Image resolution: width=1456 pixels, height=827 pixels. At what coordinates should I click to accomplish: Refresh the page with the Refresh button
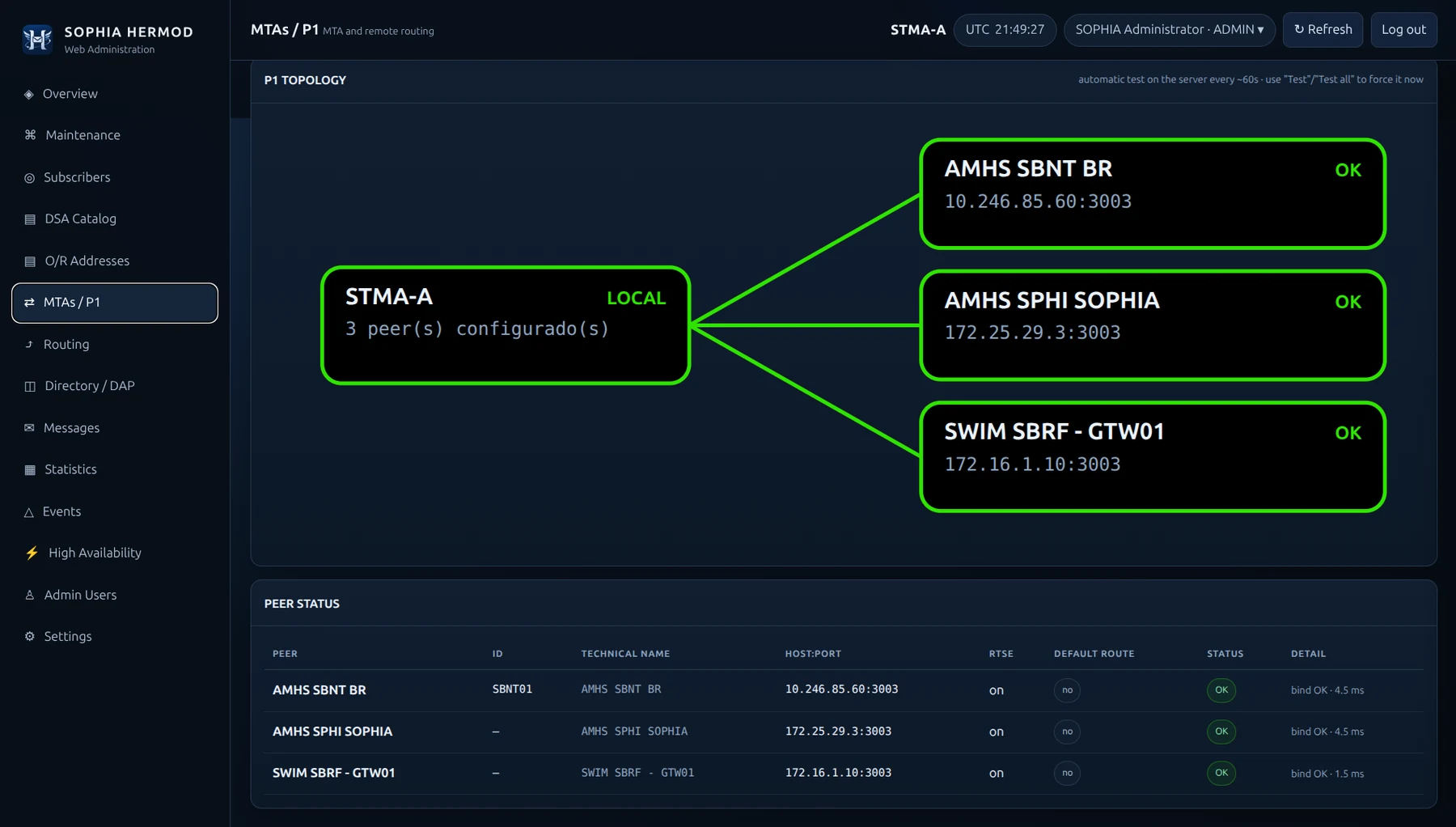point(1323,30)
